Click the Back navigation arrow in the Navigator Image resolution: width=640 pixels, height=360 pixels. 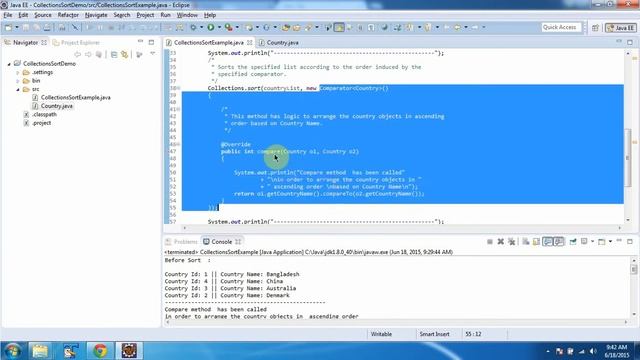78,54
